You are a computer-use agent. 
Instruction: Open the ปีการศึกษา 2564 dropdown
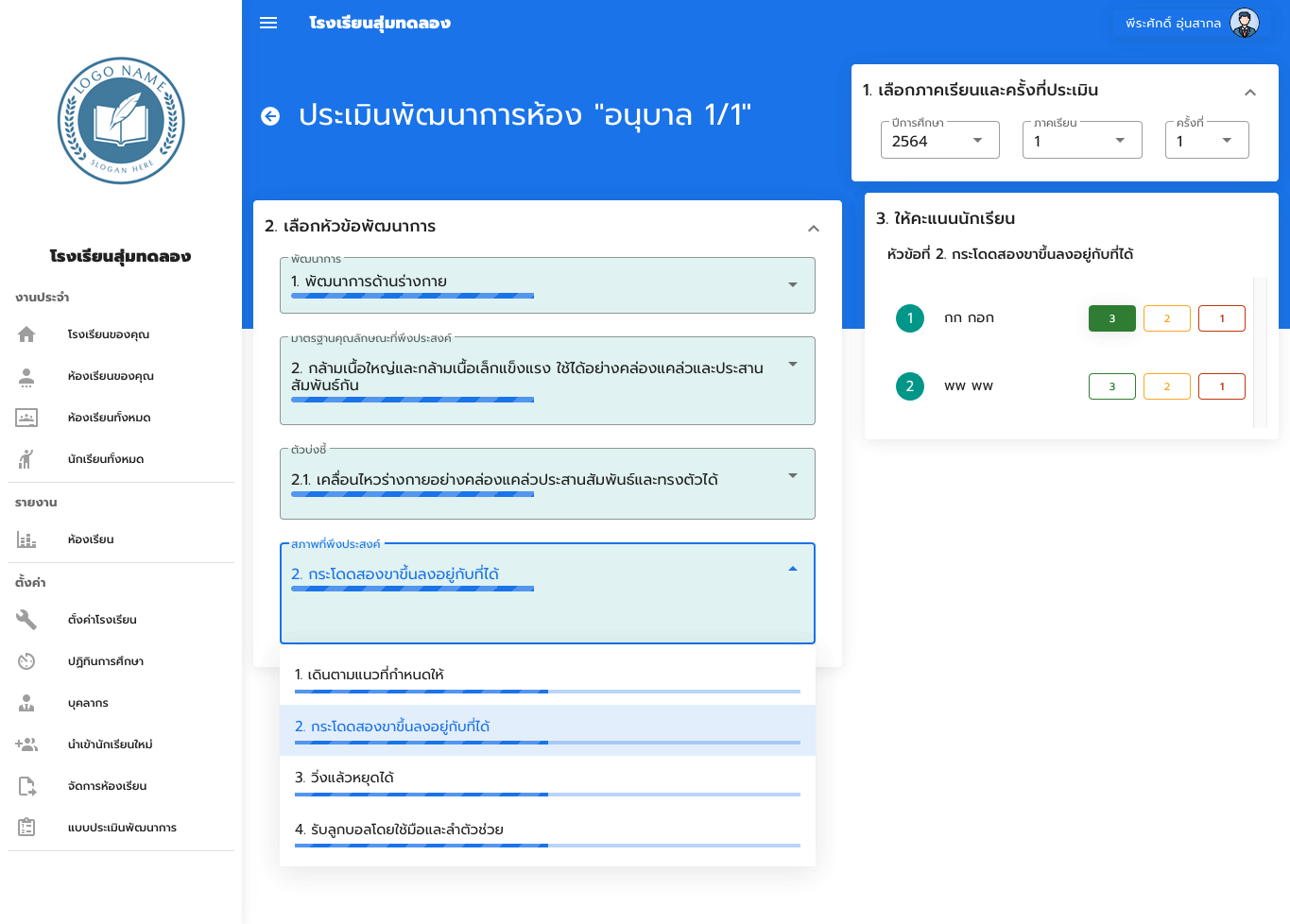click(939, 141)
